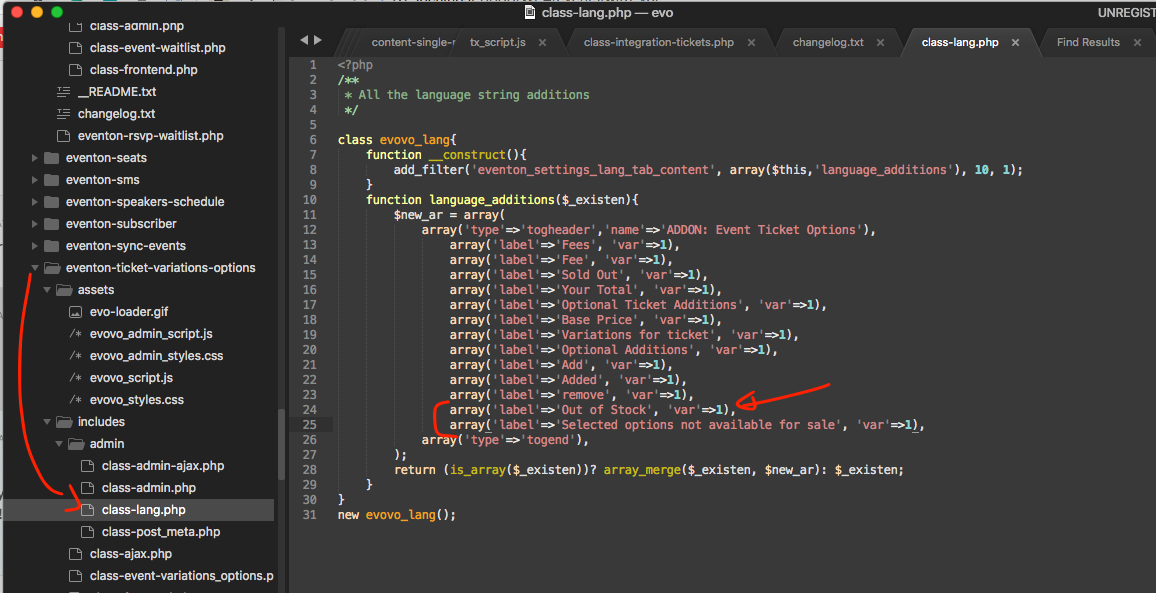Collapse the eventon-ticket-variations-options folder

[36, 268]
